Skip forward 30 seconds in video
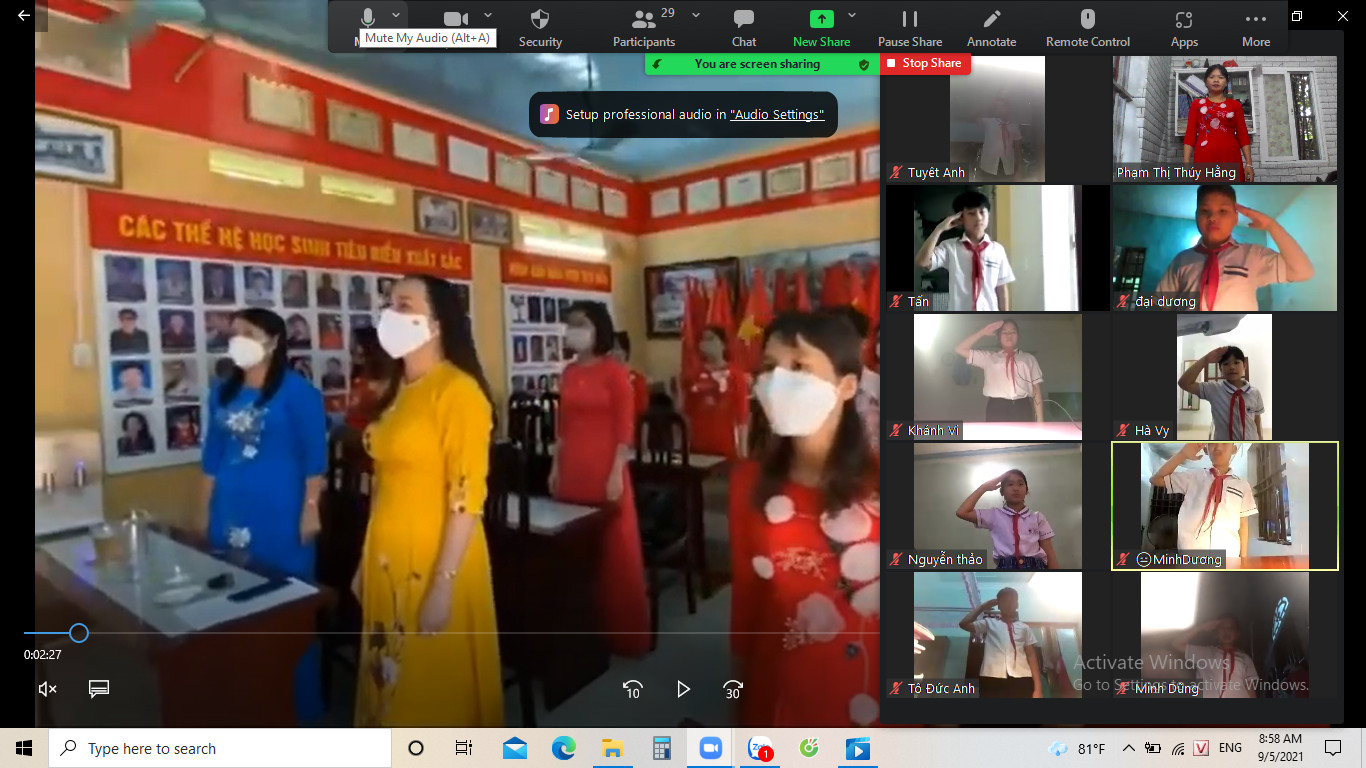The image size is (1366, 768). tap(733, 689)
